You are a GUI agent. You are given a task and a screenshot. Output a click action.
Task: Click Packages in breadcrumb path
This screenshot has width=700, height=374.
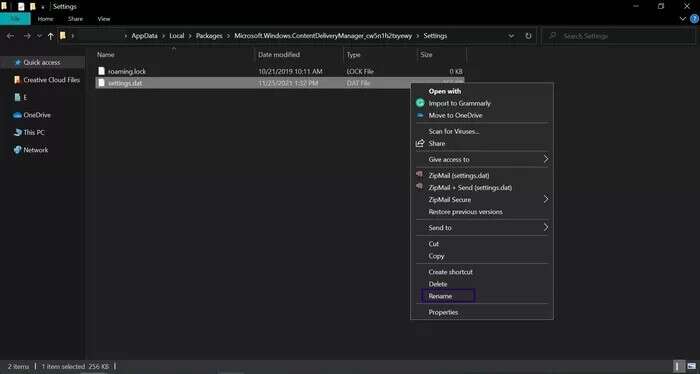(209, 36)
